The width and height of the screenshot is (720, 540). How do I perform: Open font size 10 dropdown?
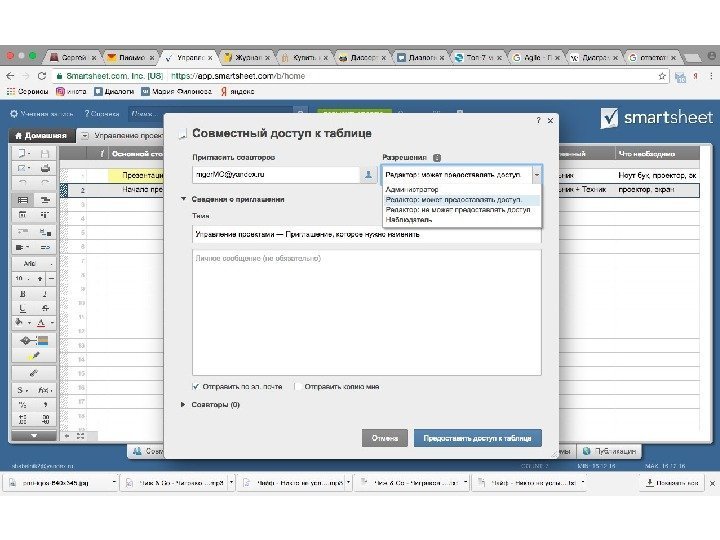[x=22, y=278]
